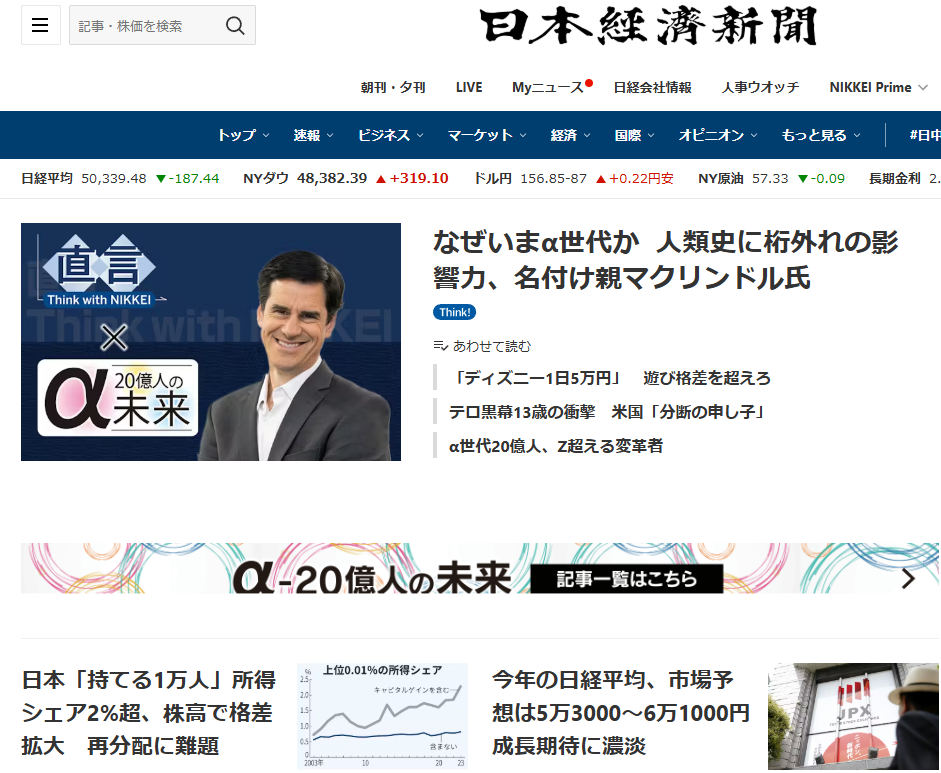Open the hamburger menu
The width and height of the screenshot is (941, 773).
coord(40,25)
